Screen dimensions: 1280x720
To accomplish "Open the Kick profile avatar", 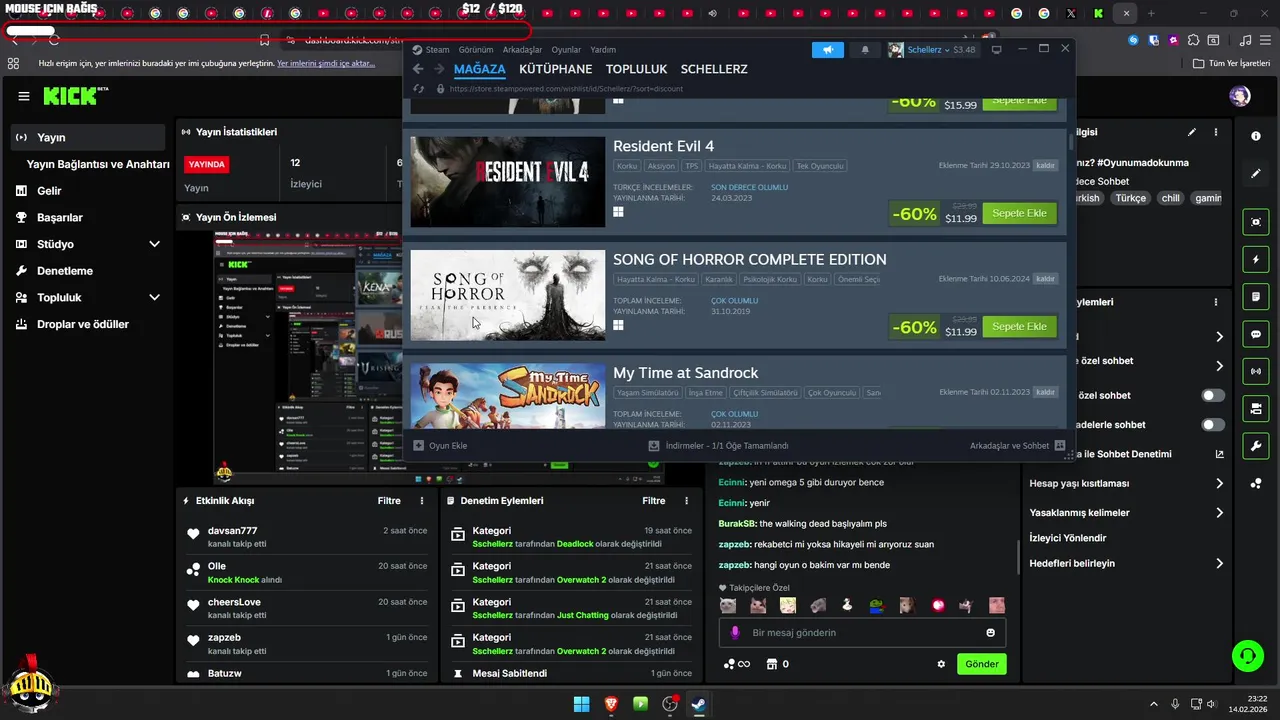I will (1240, 96).
